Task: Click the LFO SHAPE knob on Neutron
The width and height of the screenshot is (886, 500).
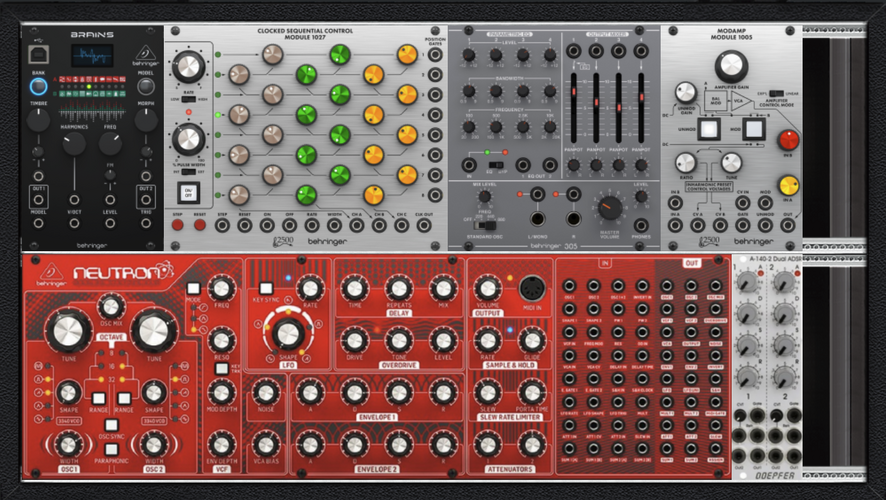Action: click(288, 333)
